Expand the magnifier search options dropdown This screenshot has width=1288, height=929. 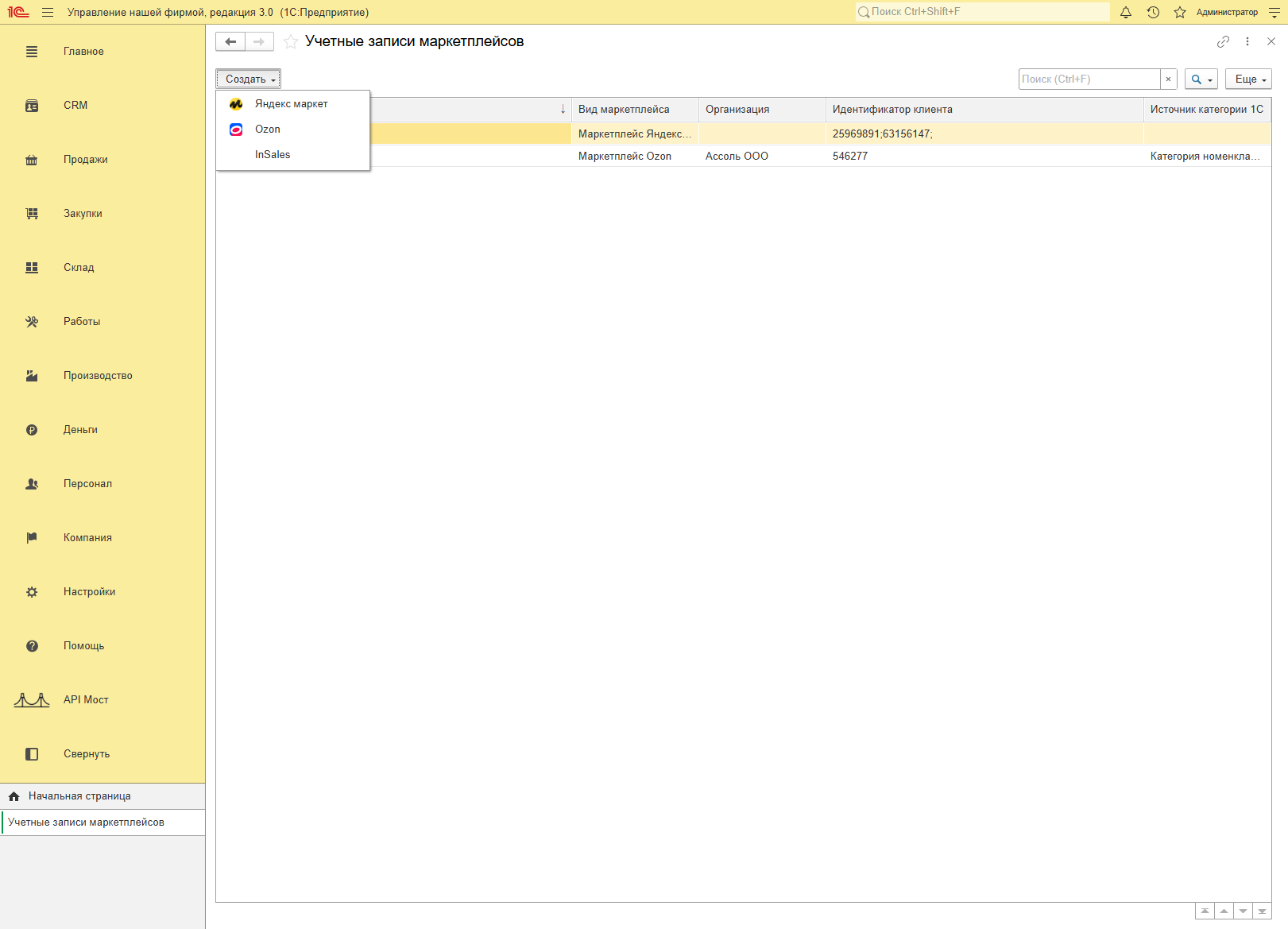pos(1201,79)
